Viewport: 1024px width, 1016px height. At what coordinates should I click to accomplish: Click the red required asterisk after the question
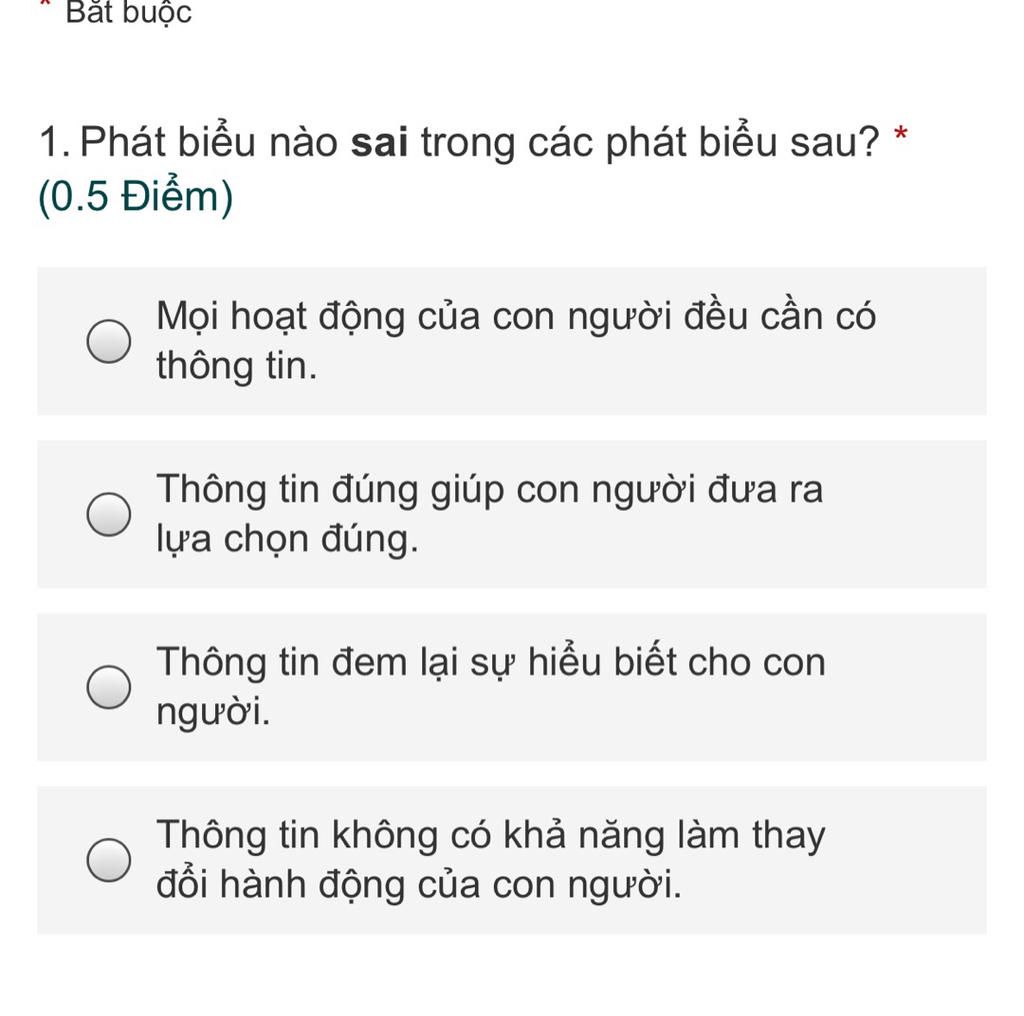pos(901,135)
